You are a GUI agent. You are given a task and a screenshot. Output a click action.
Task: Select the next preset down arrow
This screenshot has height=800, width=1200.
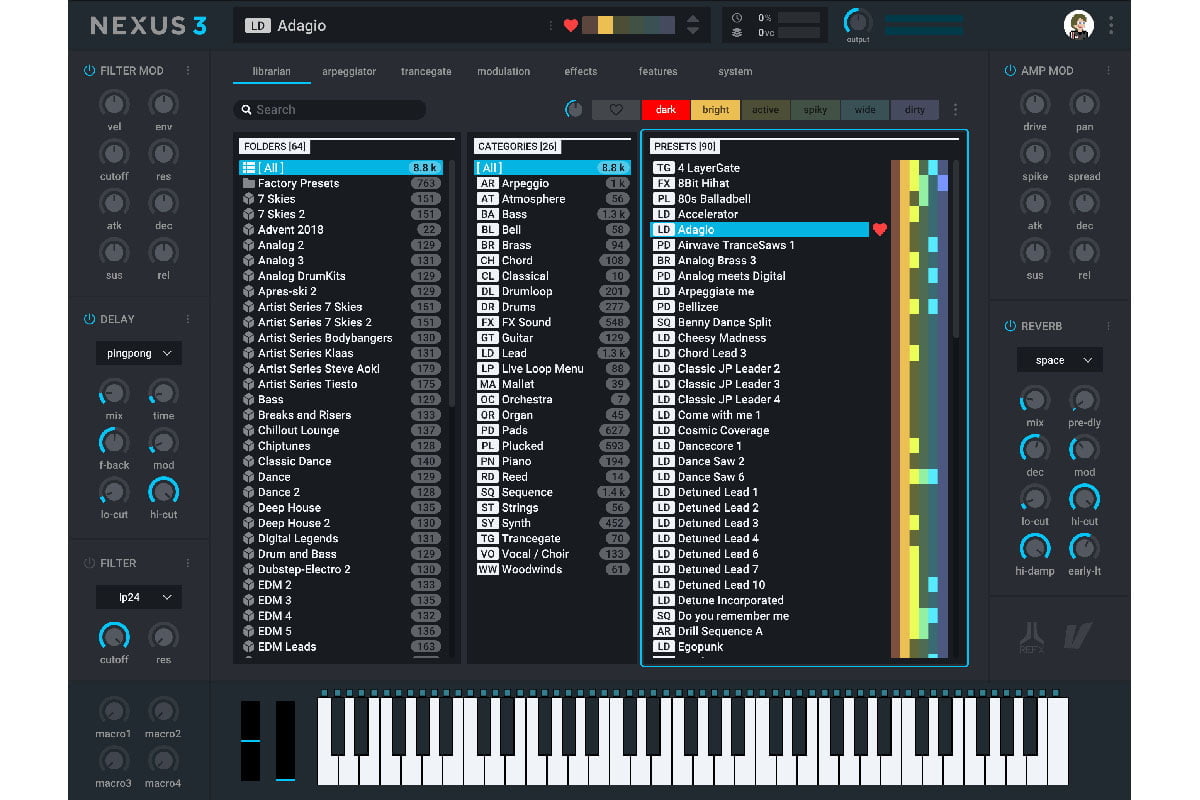[693, 32]
